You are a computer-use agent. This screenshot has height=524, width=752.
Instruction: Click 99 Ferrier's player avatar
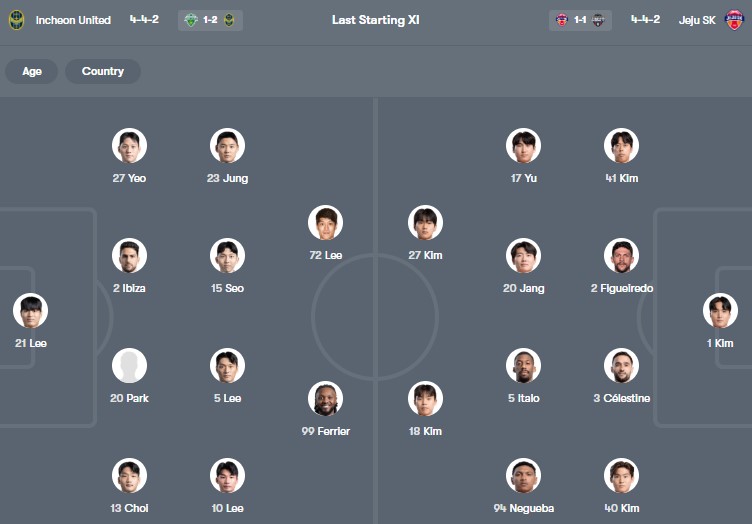click(x=325, y=399)
